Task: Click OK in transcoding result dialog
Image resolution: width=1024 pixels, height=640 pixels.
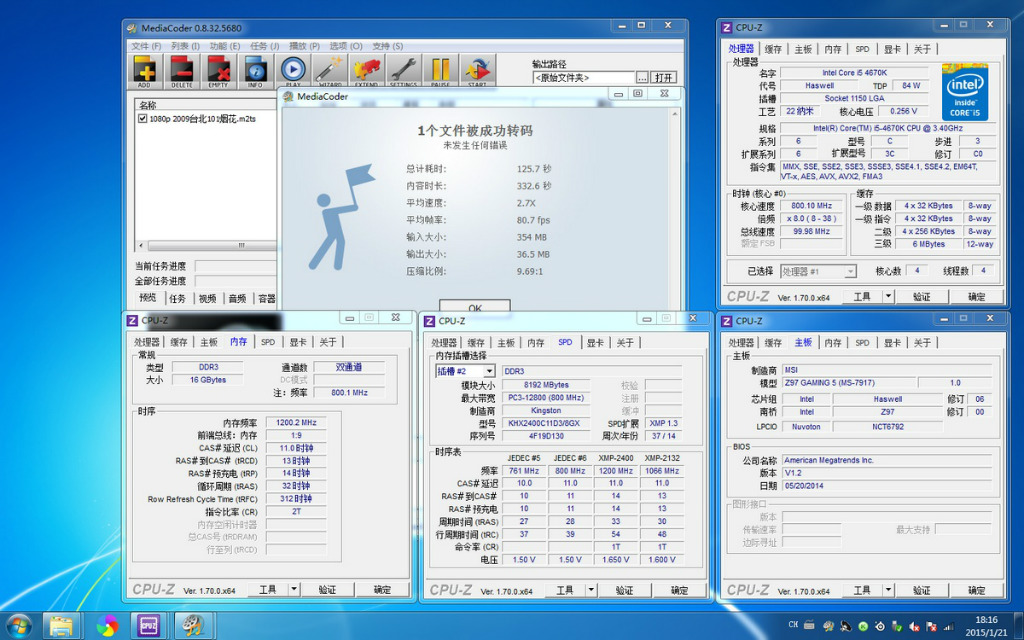Action: click(475, 306)
